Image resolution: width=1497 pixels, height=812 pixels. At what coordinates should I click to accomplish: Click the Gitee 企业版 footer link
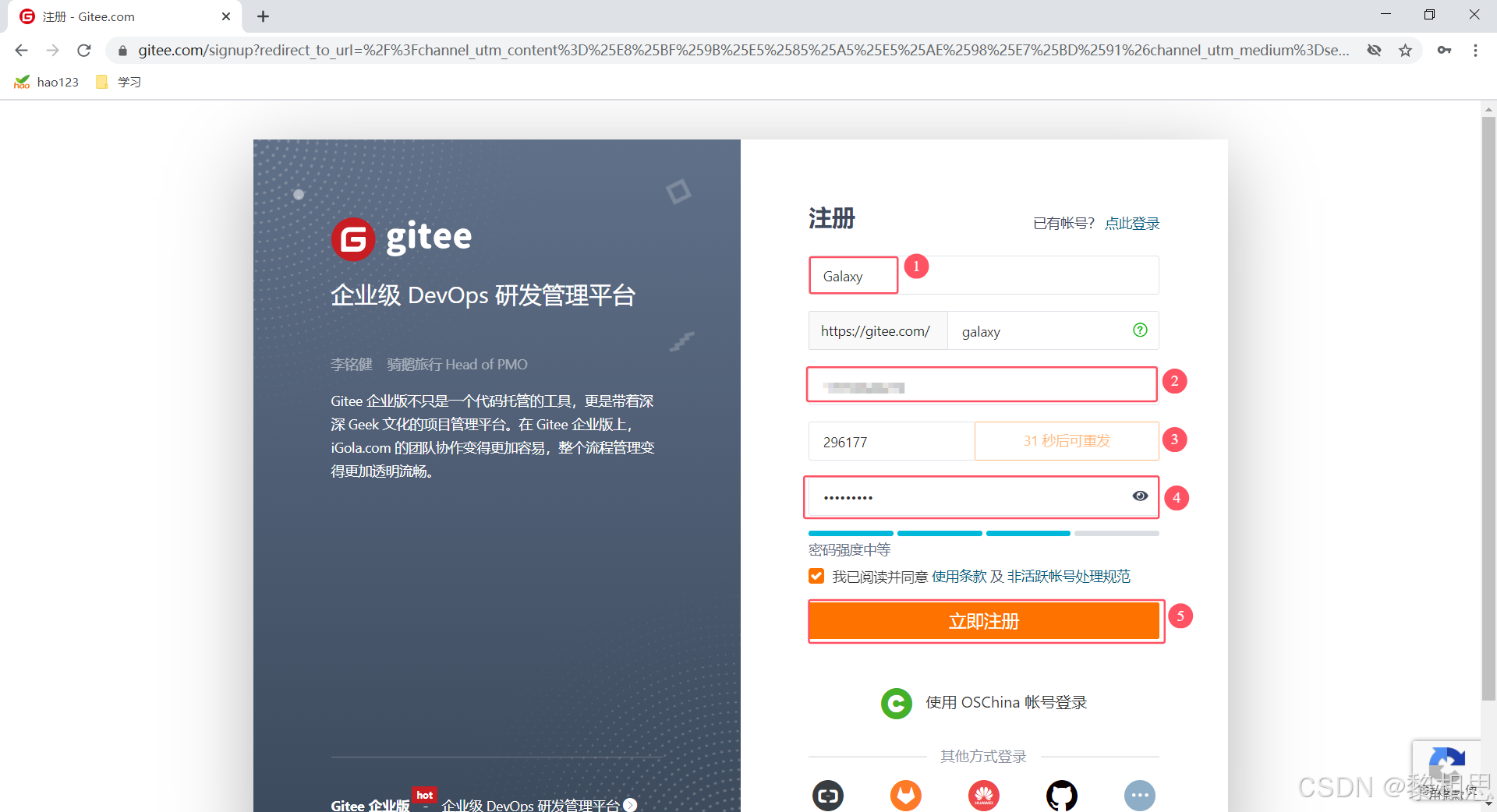[x=370, y=805]
